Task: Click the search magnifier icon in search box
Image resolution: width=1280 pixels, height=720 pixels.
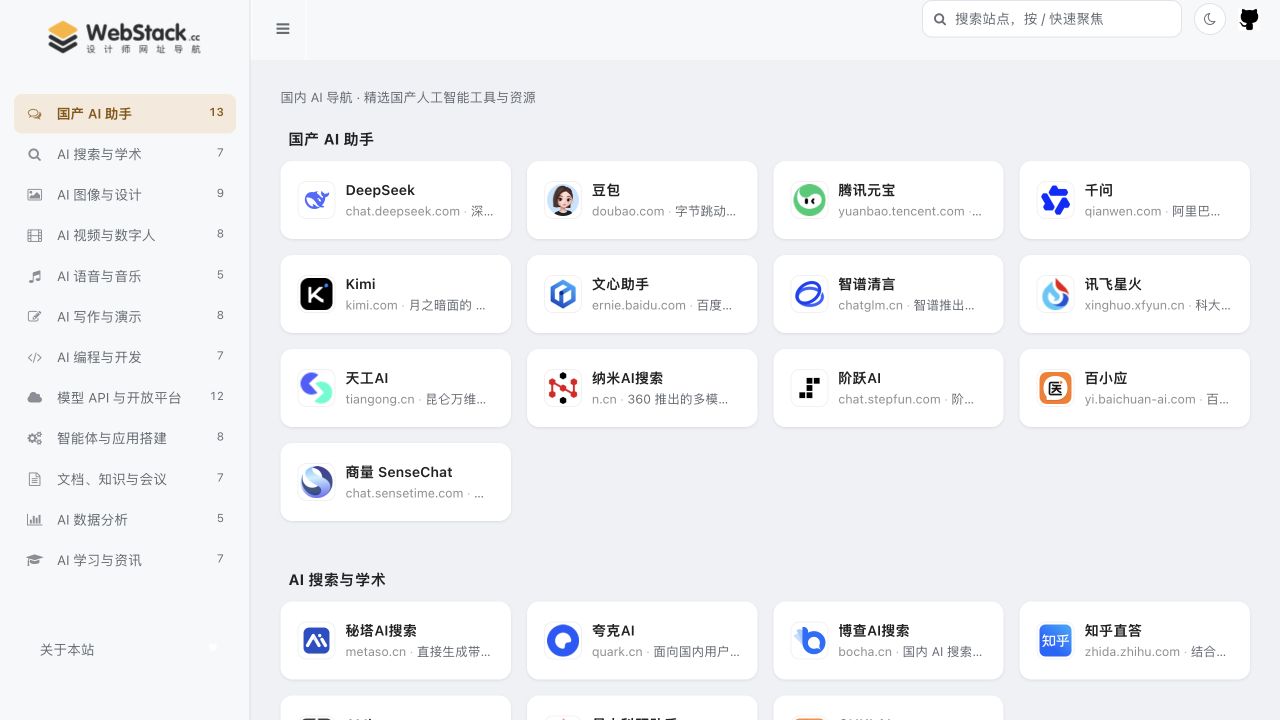Action: pyautogui.click(x=940, y=19)
